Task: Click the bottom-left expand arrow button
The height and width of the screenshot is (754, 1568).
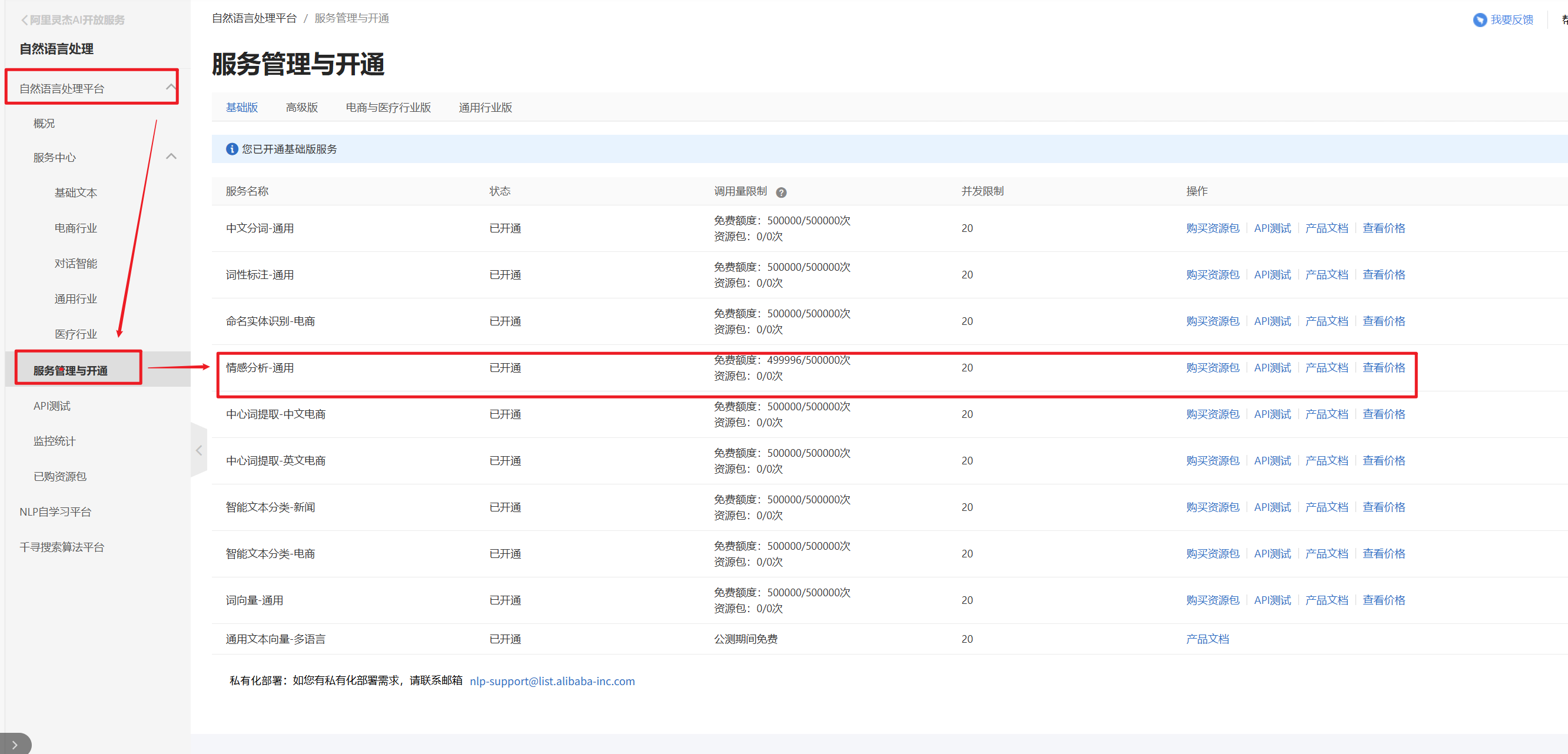Action: tap(15, 744)
